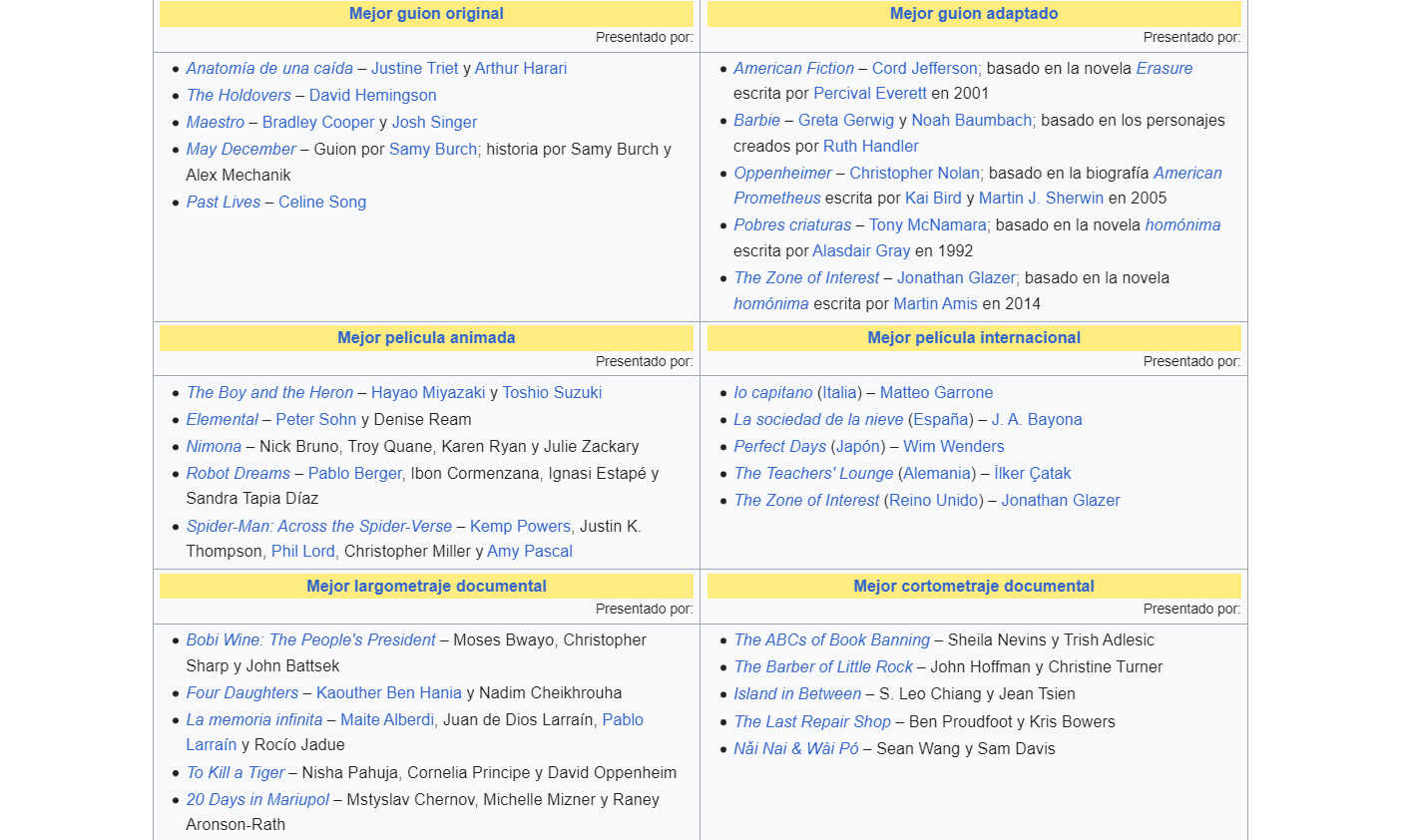Open the Erasure novel link
The height and width of the screenshot is (840, 1412).
point(1165,69)
